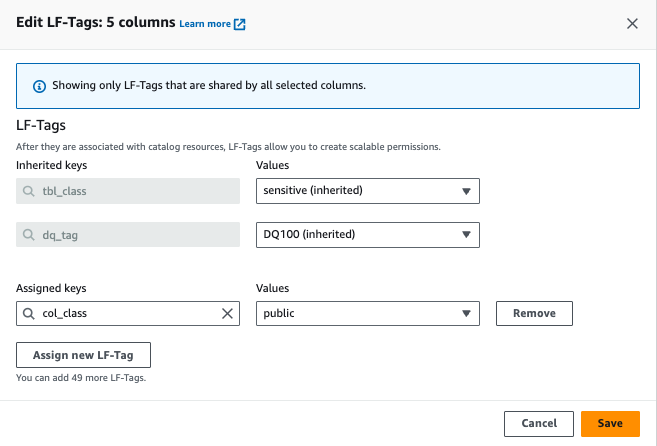Viewport: 657px width, 446px height.
Task: Save the LF-Tag changes
Action: pos(610,423)
